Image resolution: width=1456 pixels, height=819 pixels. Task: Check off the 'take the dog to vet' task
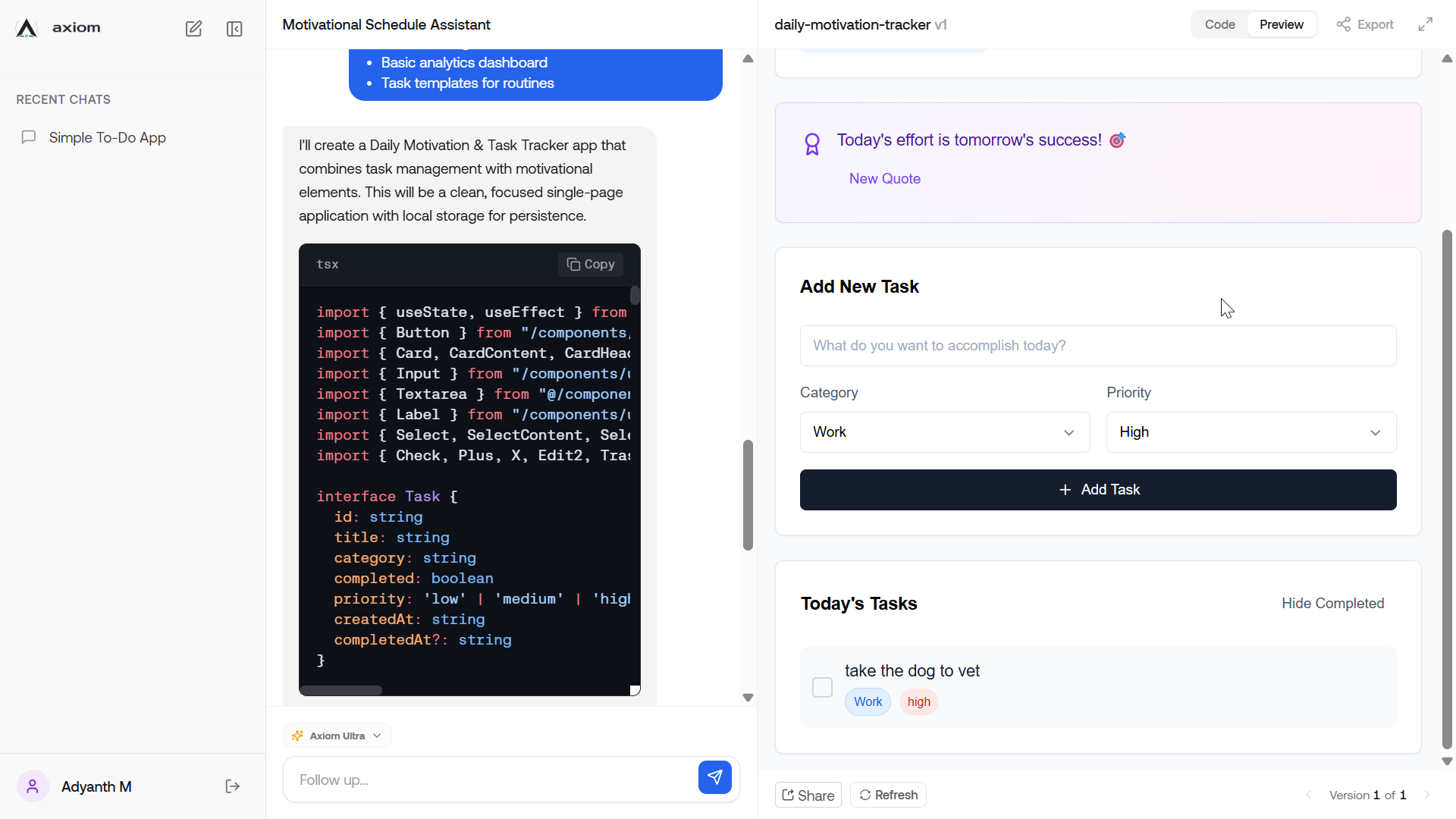[822, 686]
